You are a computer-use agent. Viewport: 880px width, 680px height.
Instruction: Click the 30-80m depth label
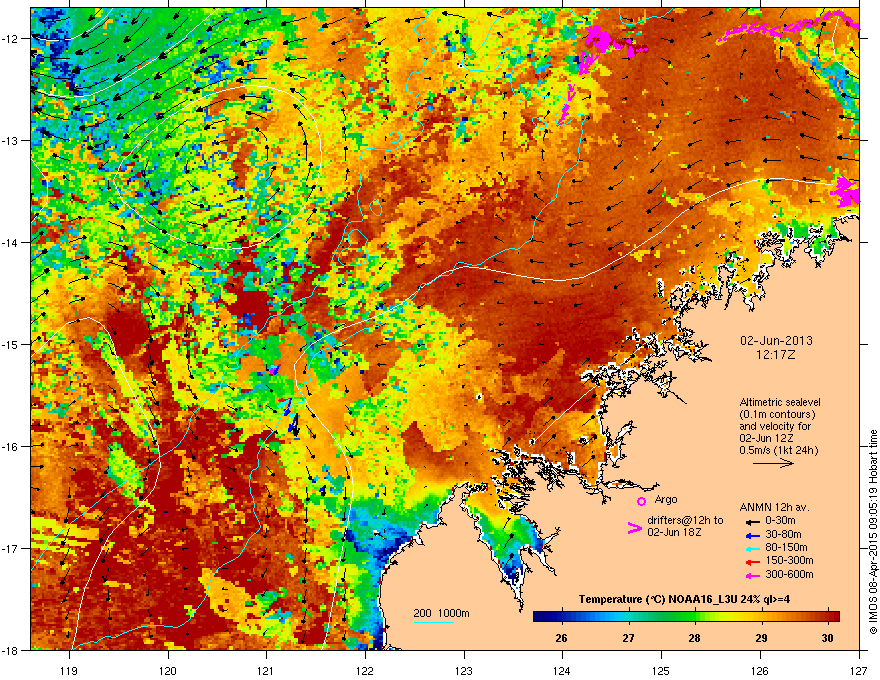click(783, 534)
